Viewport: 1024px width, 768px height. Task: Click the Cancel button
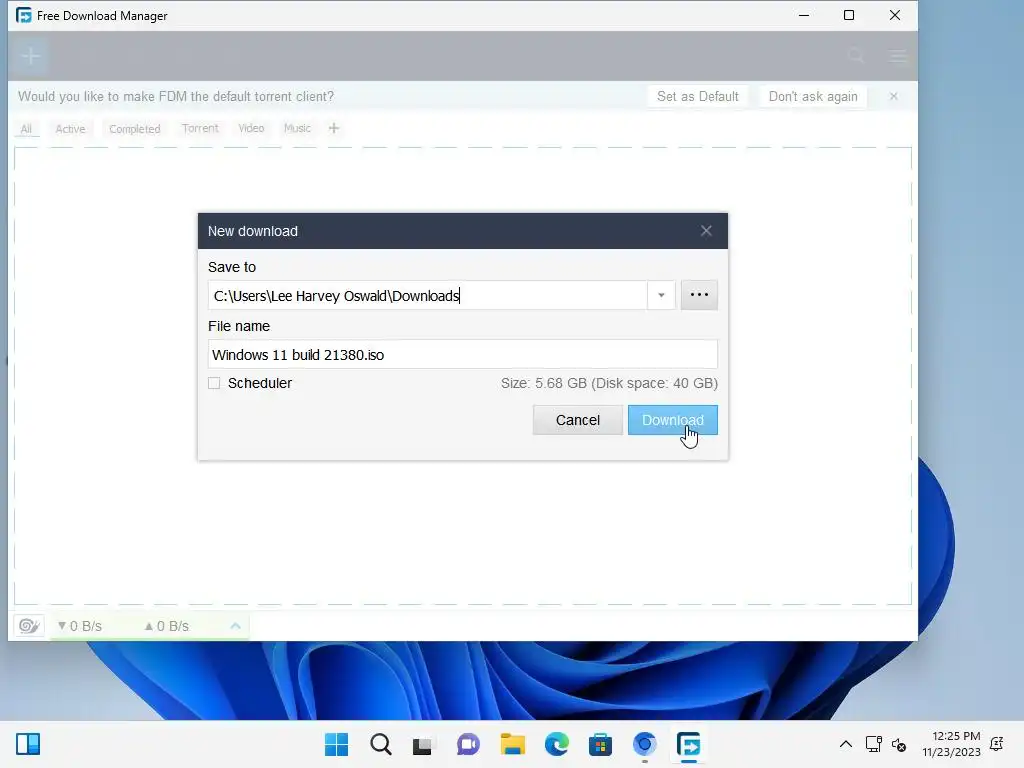pos(577,420)
